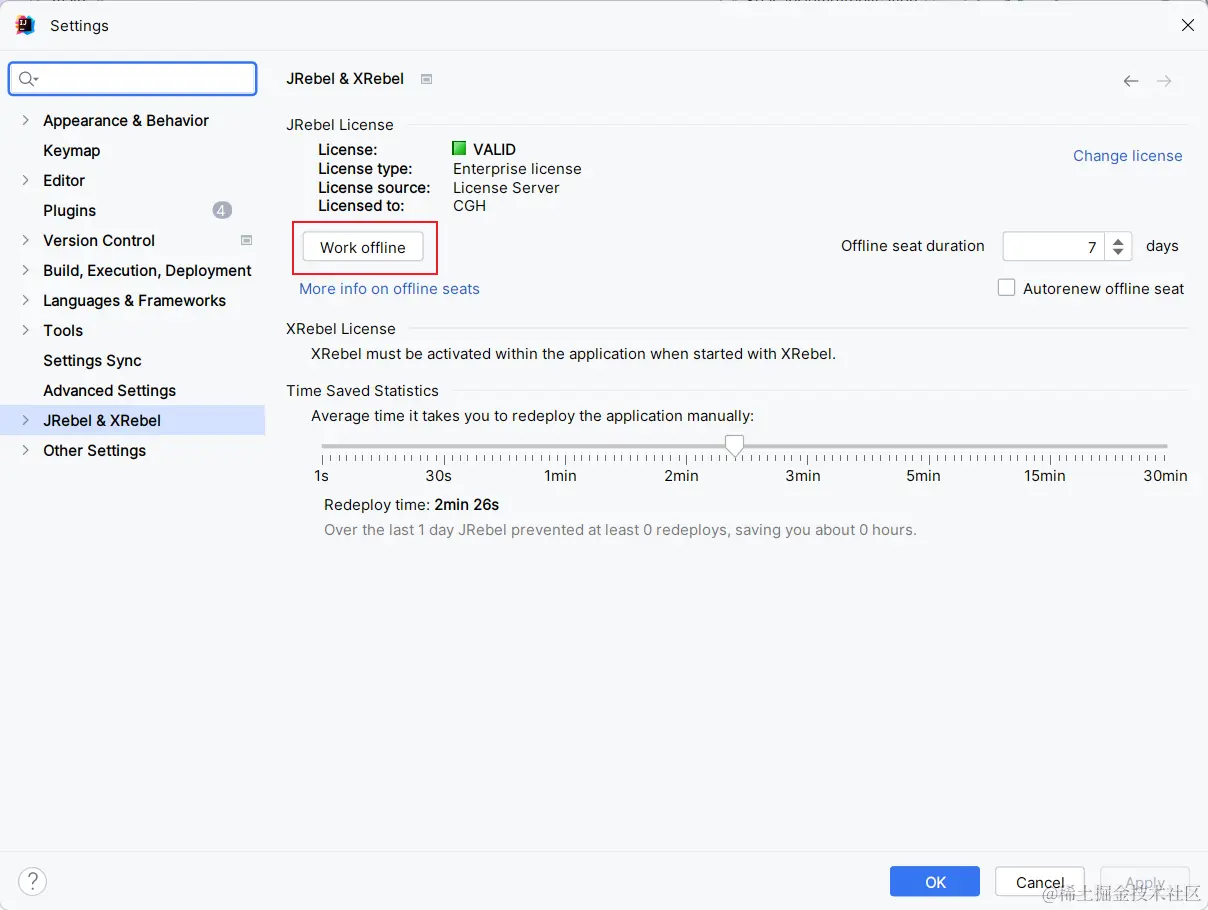
Task: Click the redeploy time slider handle
Action: 734,446
